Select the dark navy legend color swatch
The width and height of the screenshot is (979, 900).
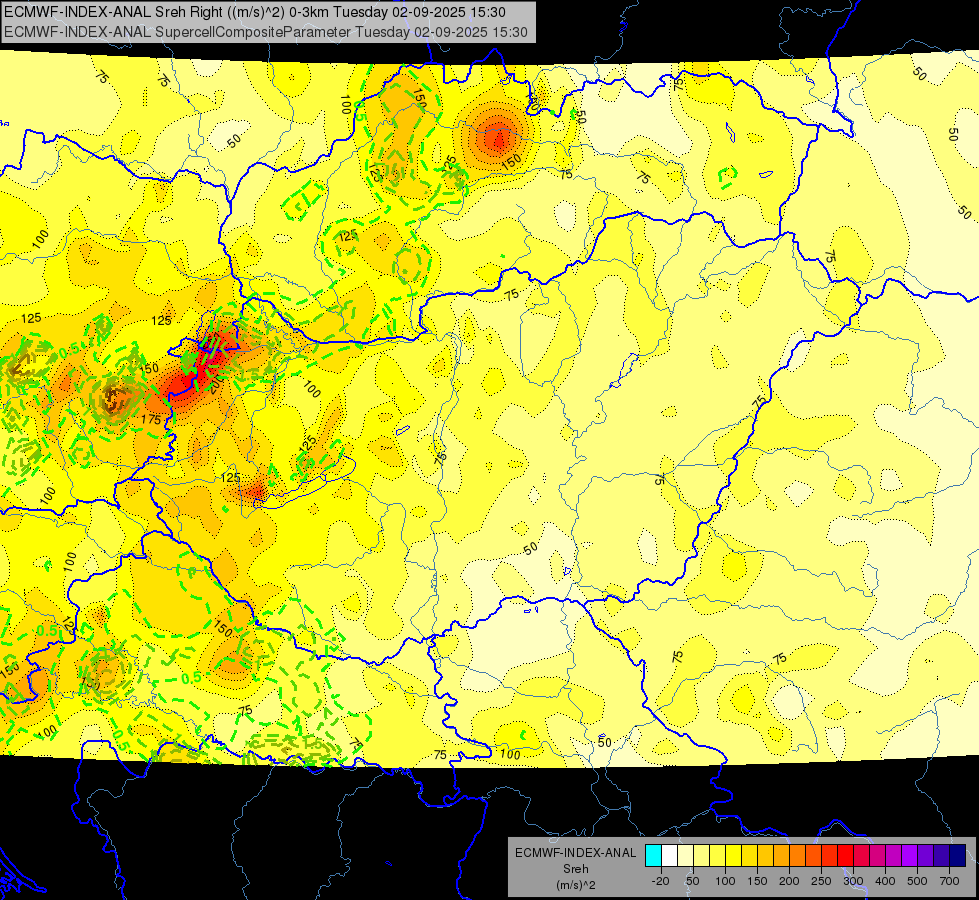click(x=958, y=856)
